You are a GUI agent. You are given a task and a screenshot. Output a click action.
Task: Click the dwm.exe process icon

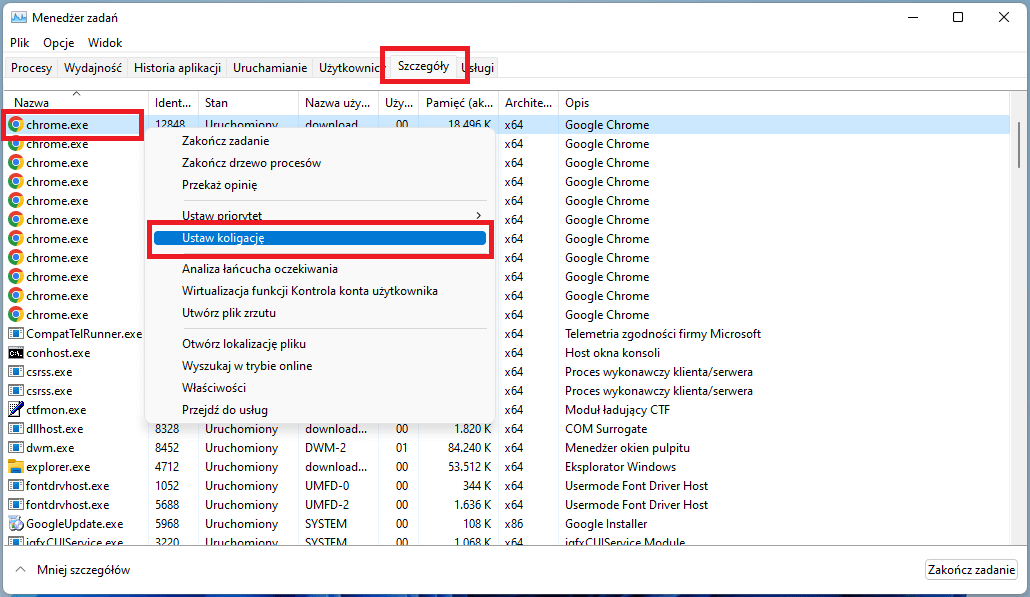[16, 448]
